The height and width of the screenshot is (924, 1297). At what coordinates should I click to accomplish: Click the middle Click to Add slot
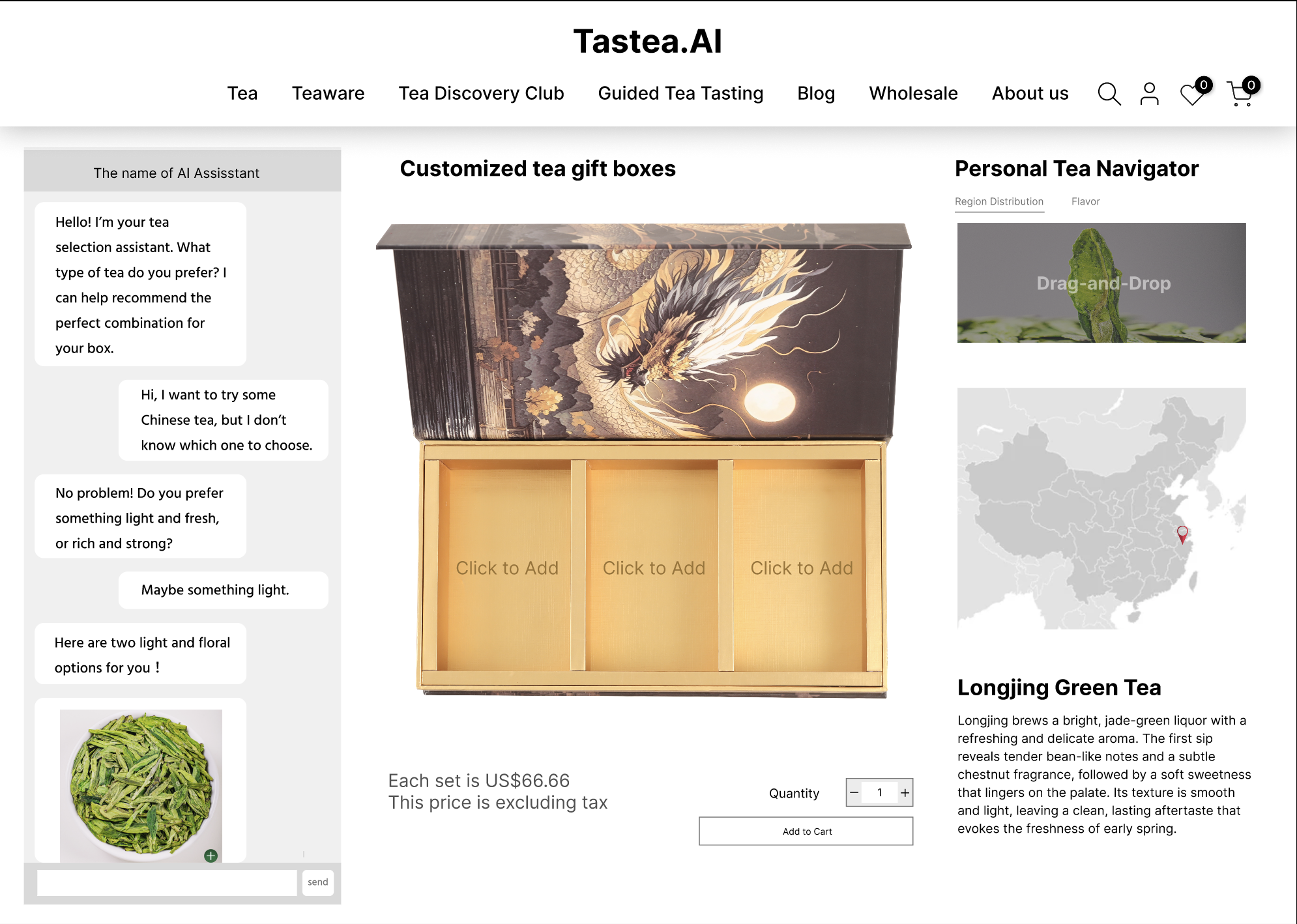point(654,568)
